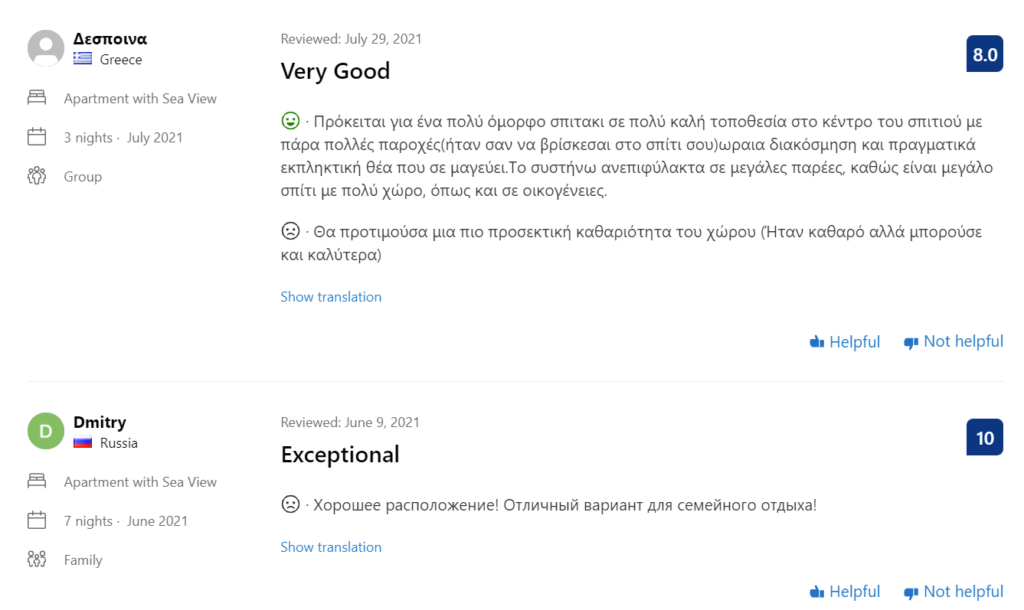
Task: Click the bed icon beside Δεσποινα's apartment
Action: click(37, 98)
